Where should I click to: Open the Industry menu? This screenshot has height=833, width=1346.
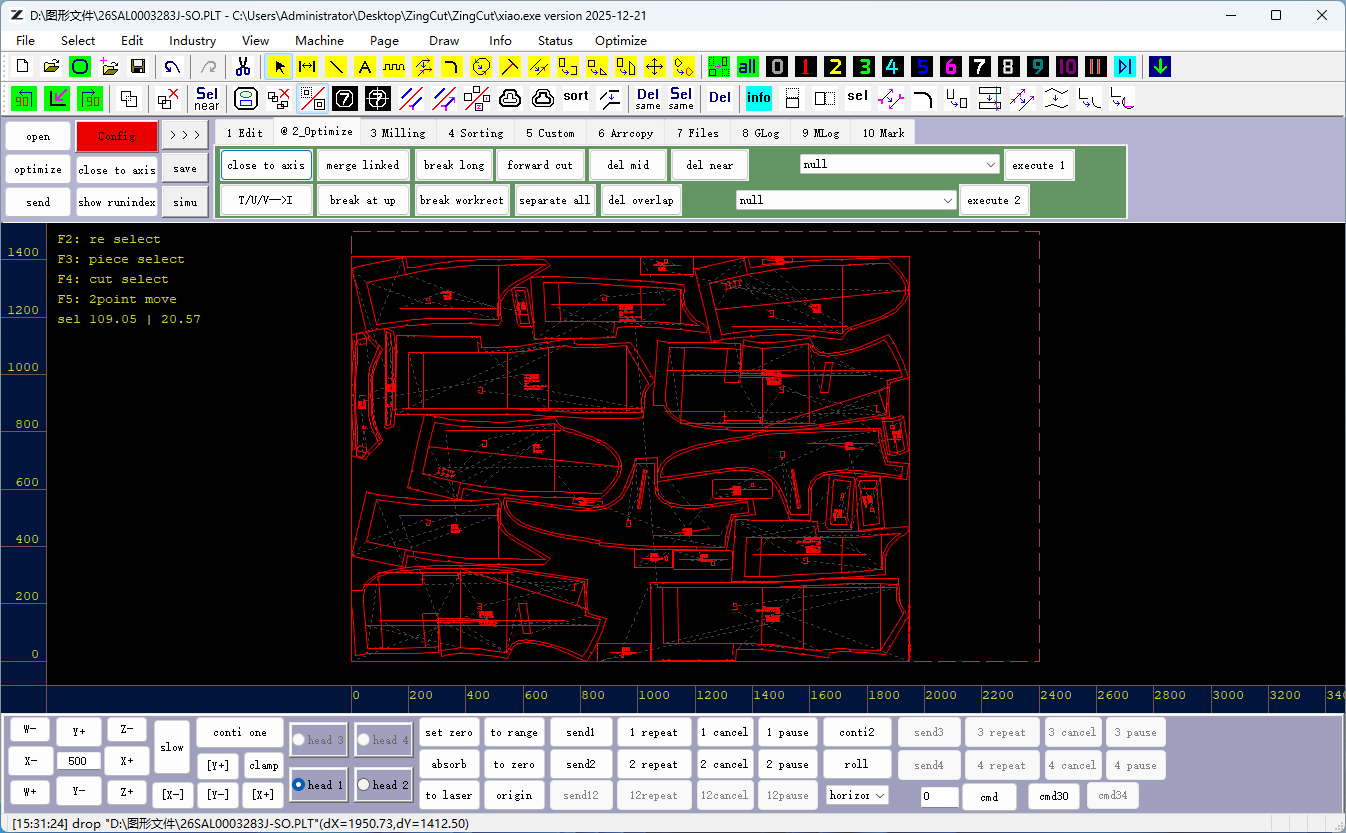[x=193, y=41]
